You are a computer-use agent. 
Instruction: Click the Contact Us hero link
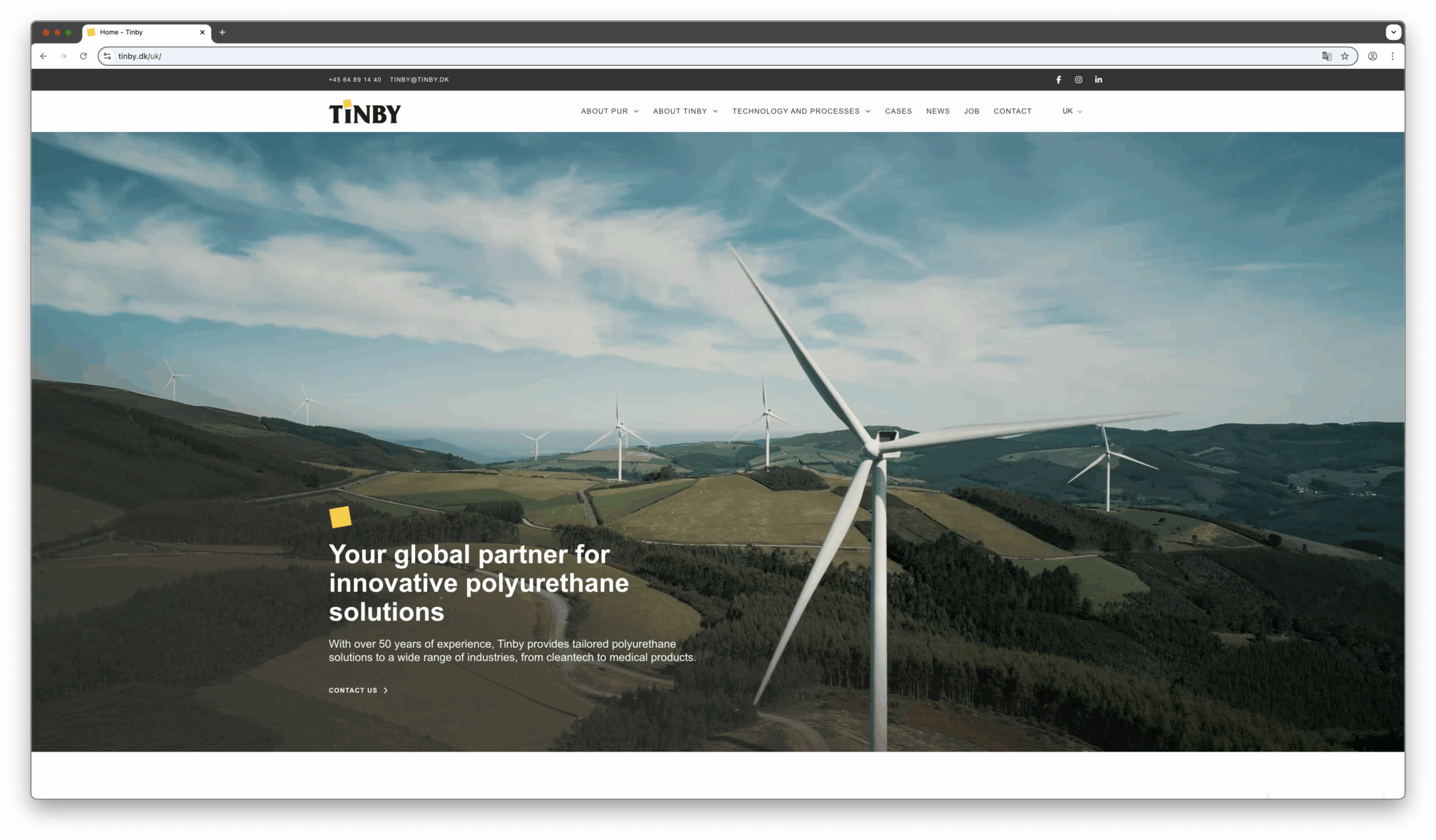pyautogui.click(x=358, y=691)
